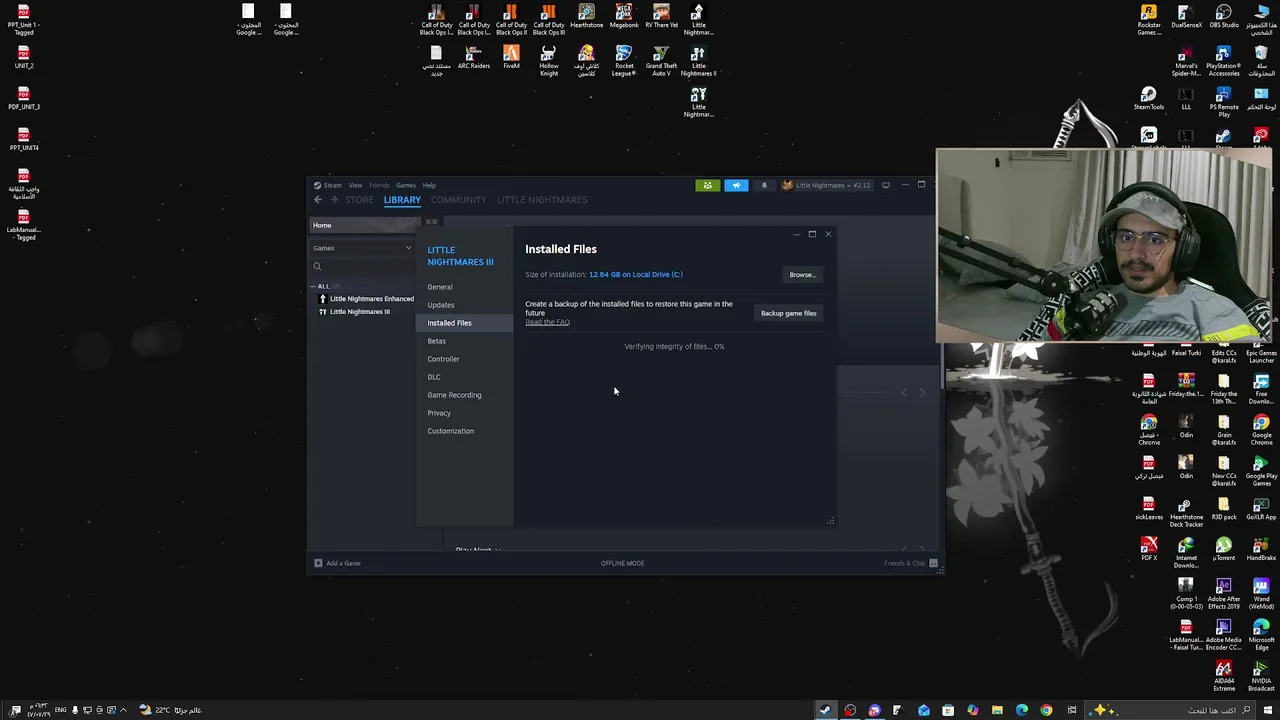The height and width of the screenshot is (720, 1280).
Task: Select Betas in properties sidebar
Action: (x=436, y=341)
